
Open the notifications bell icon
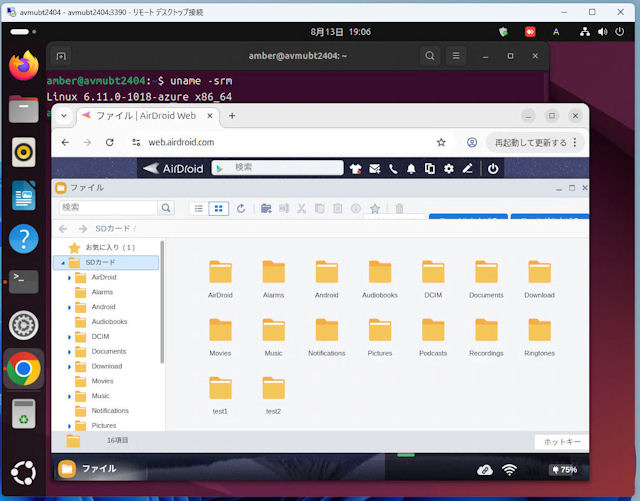click(x=411, y=169)
